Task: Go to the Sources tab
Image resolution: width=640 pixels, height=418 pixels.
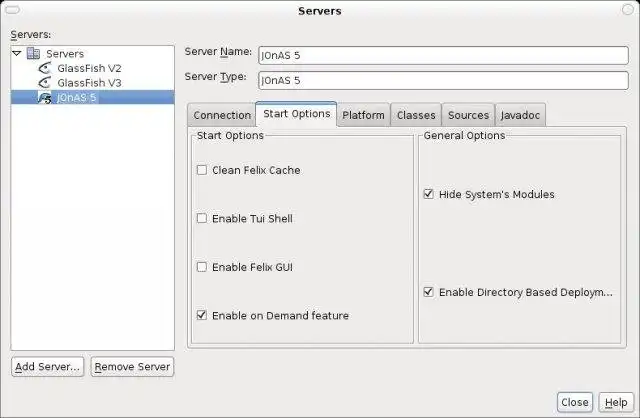Action: pos(468,115)
